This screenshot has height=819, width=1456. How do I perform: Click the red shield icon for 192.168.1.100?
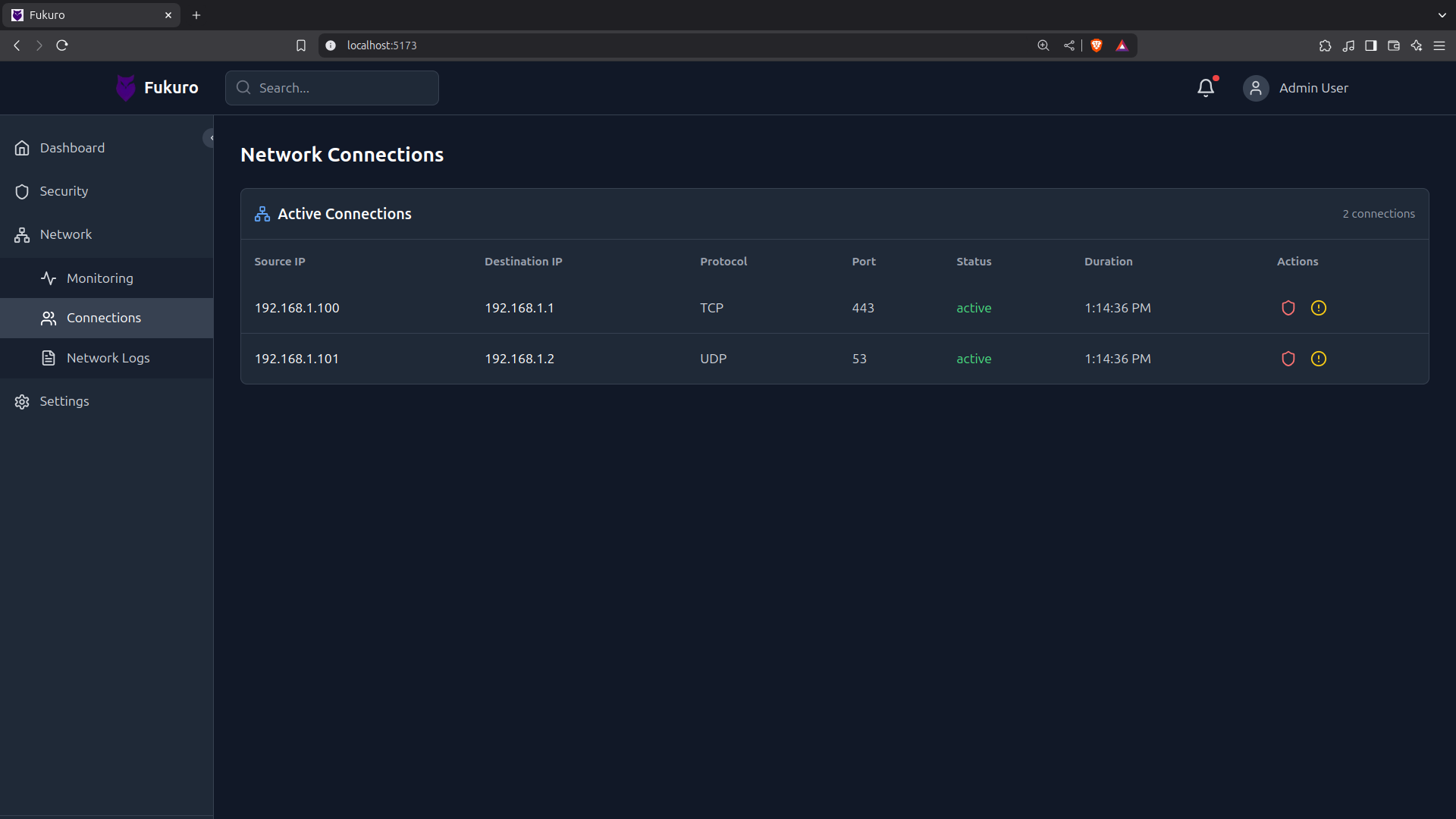pos(1288,308)
